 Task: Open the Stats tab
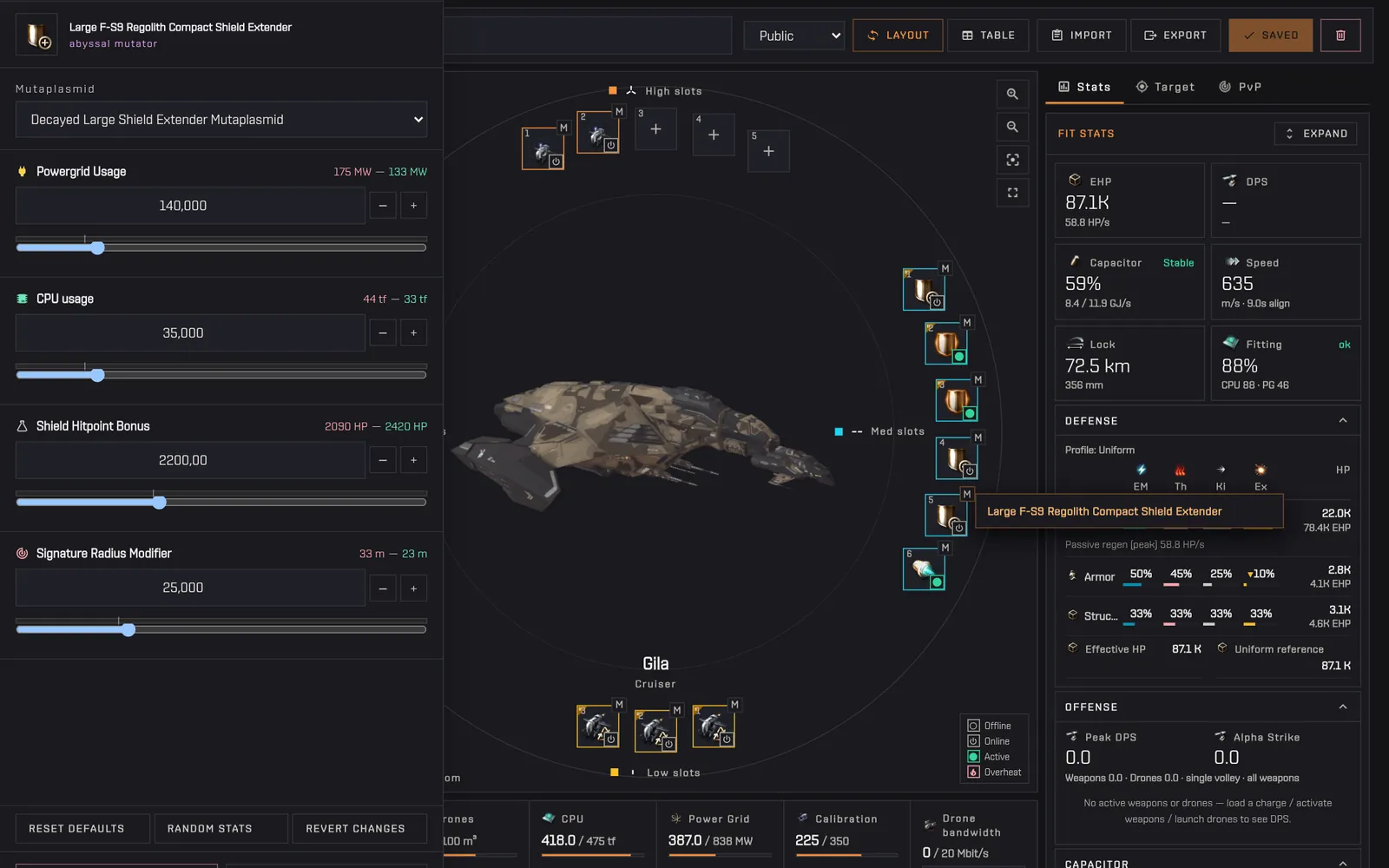(x=1084, y=87)
